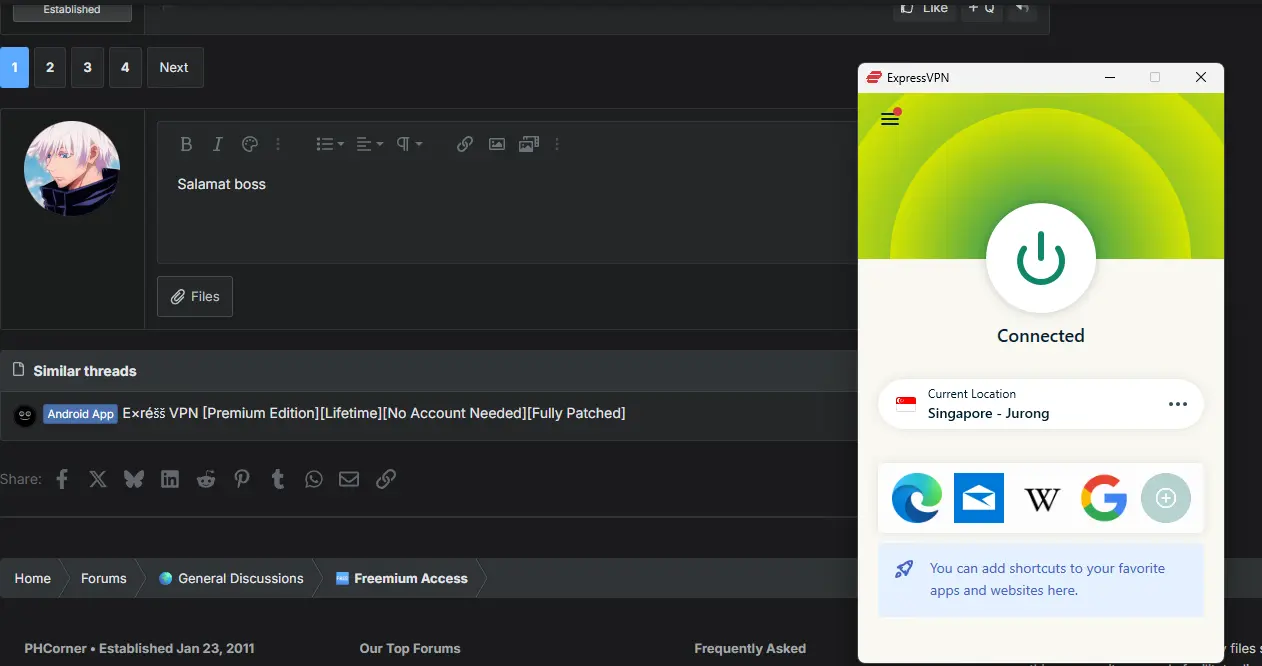
Task: Go to page 1 of the thread
Action: pos(14,67)
